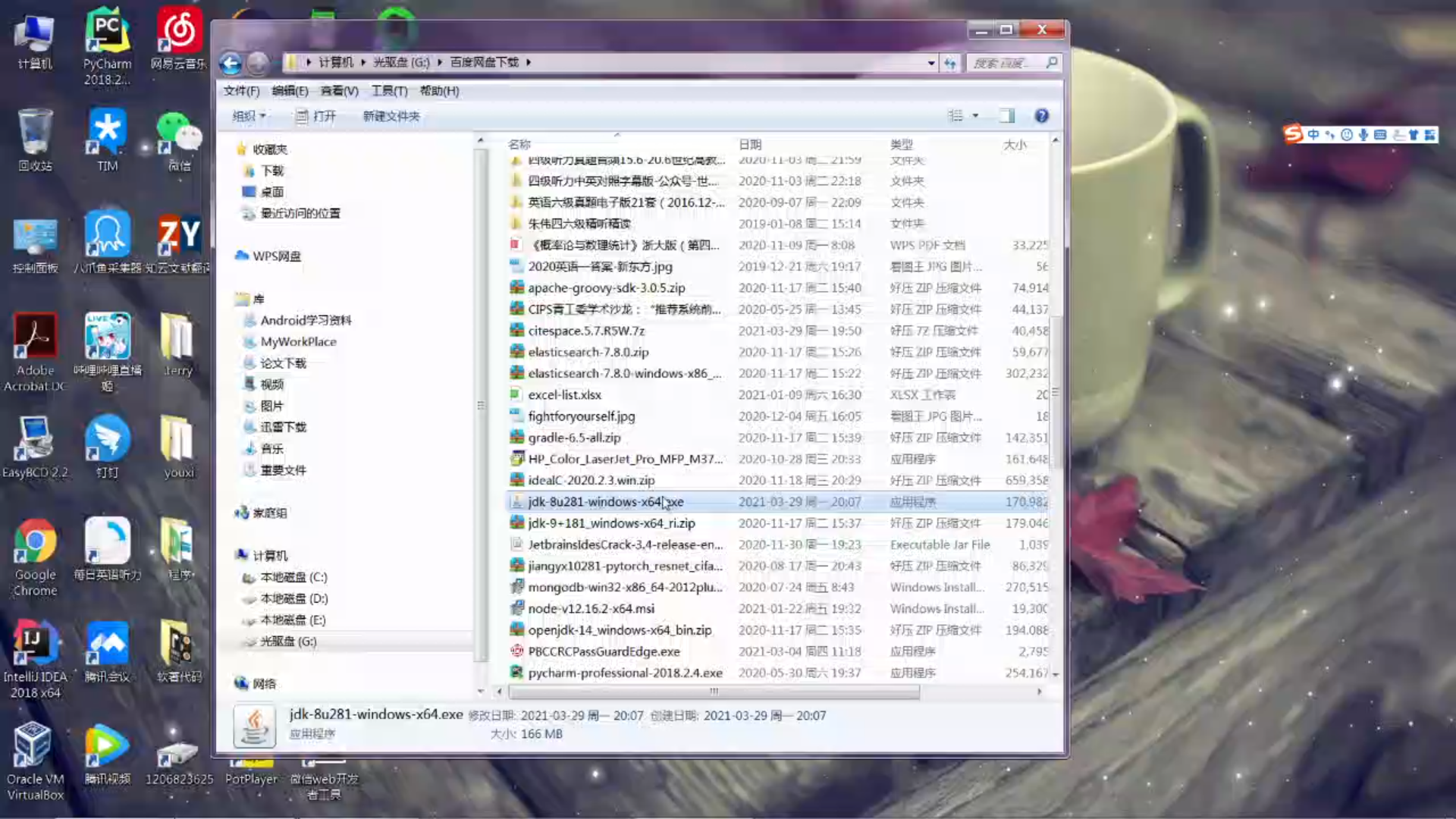This screenshot has width=1456, height=819.
Task: Click the horizontal scrollbar of file list
Action: click(x=713, y=692)
